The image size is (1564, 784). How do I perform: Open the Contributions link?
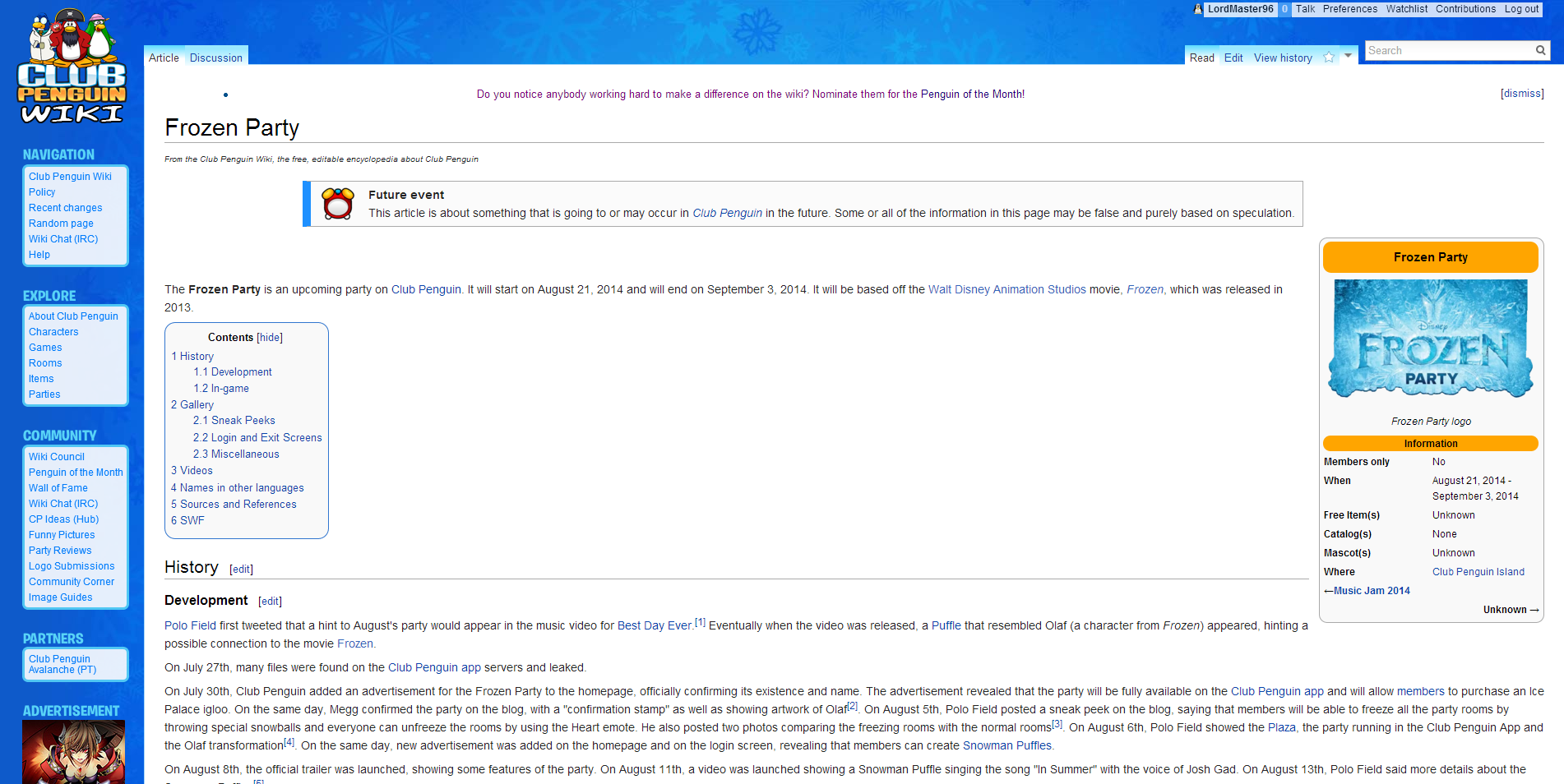pyautogui.click(x=1465, y=9)
